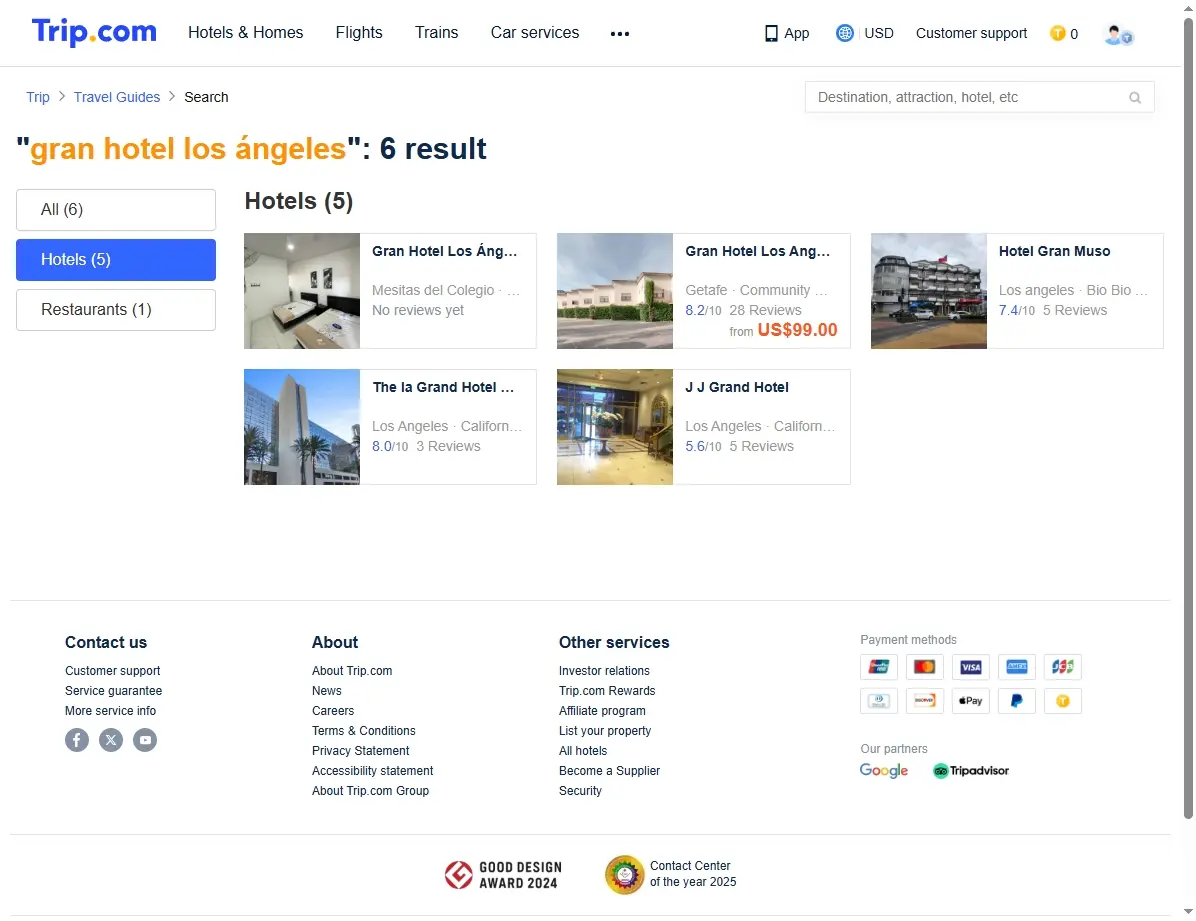Click the Visa payment icon
This screenshot has width=1196, height=921.
(970, 667)
